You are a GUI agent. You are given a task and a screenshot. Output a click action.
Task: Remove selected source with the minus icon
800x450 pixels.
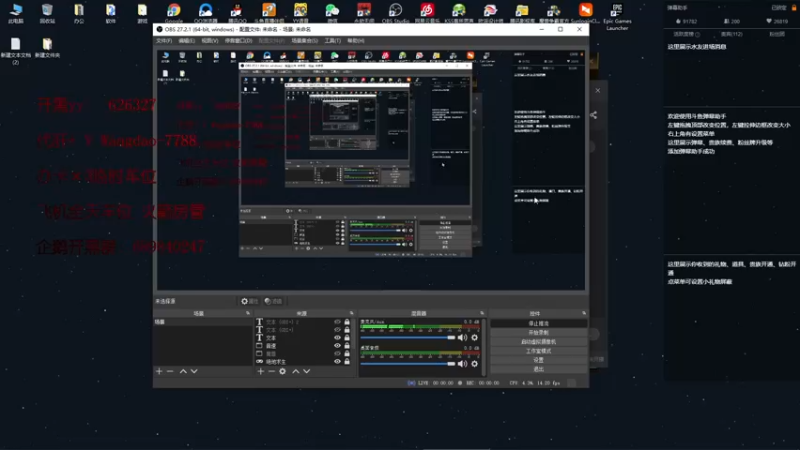point(271,371)
